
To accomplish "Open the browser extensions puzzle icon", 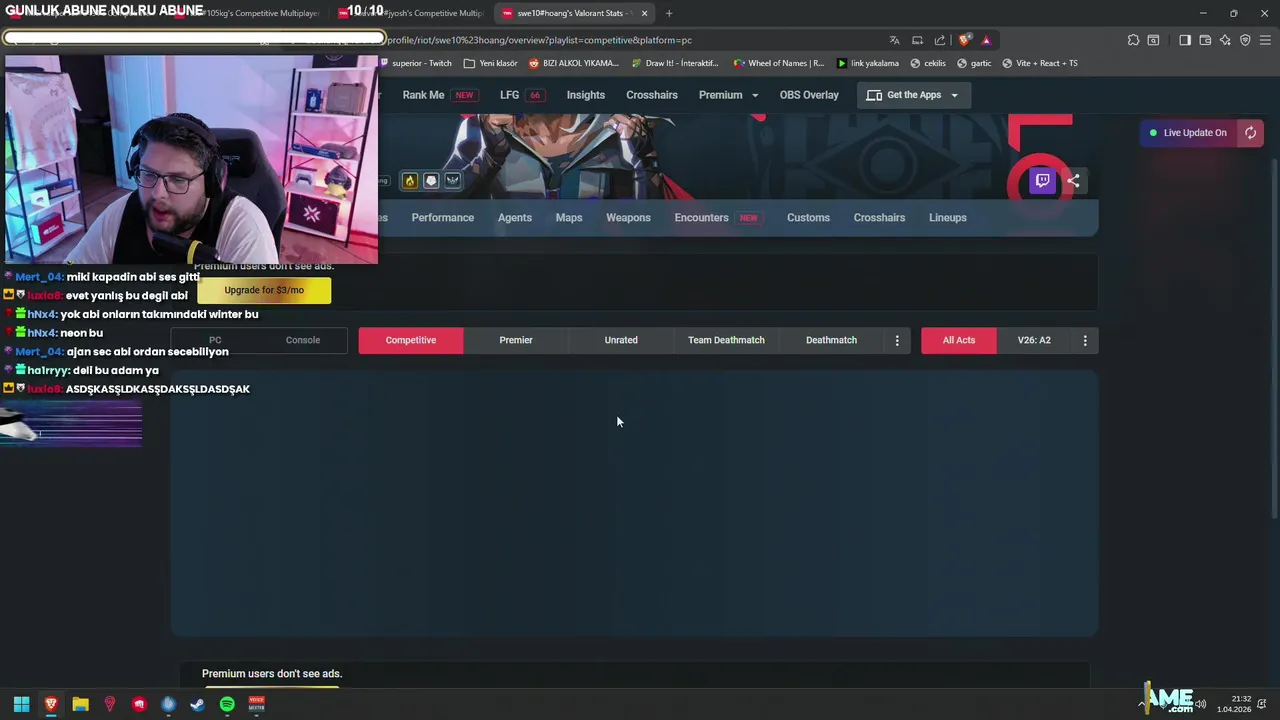I will tap(1133, 40).
